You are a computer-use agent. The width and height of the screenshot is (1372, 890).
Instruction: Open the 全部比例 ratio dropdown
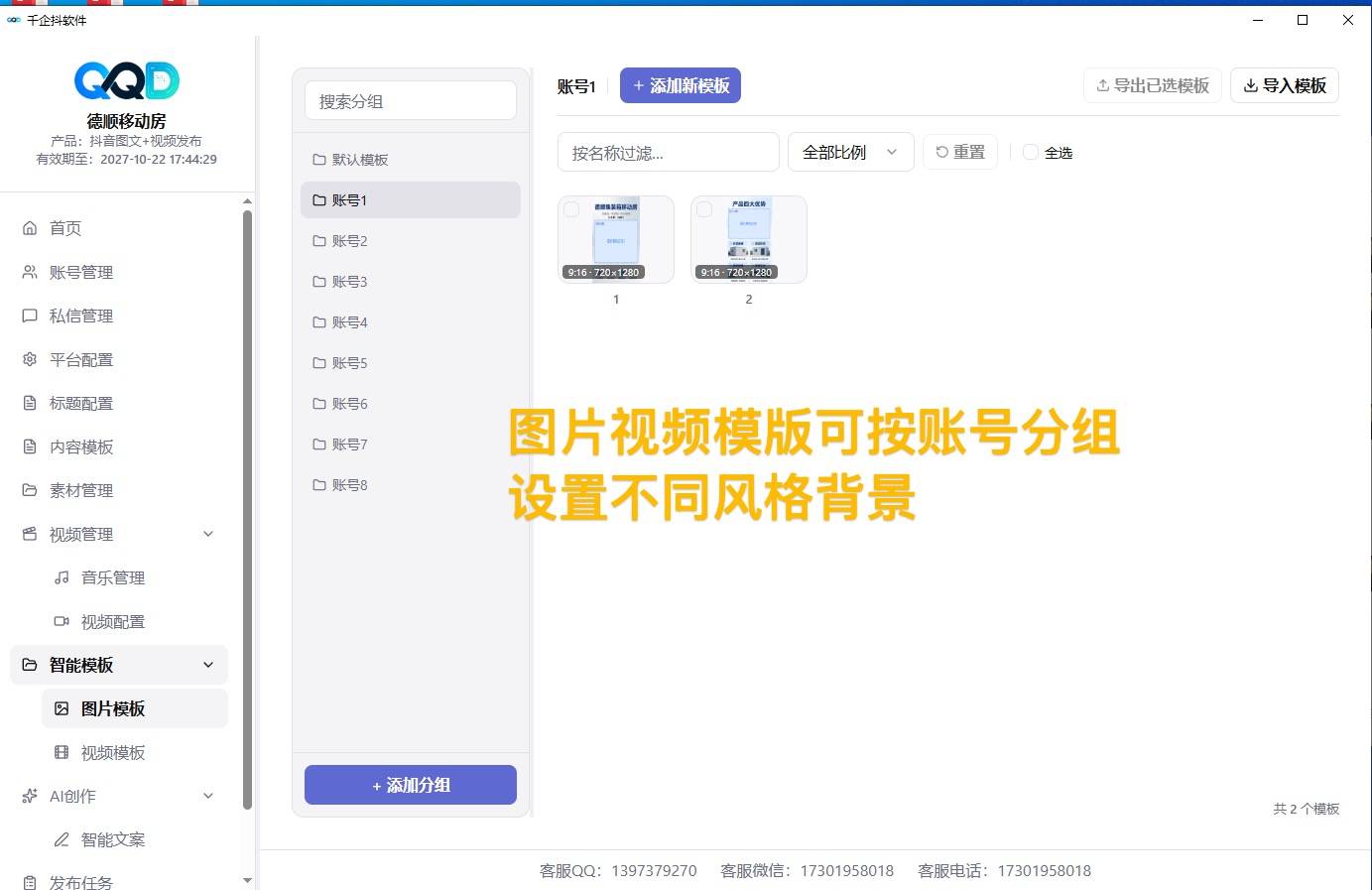850,152
